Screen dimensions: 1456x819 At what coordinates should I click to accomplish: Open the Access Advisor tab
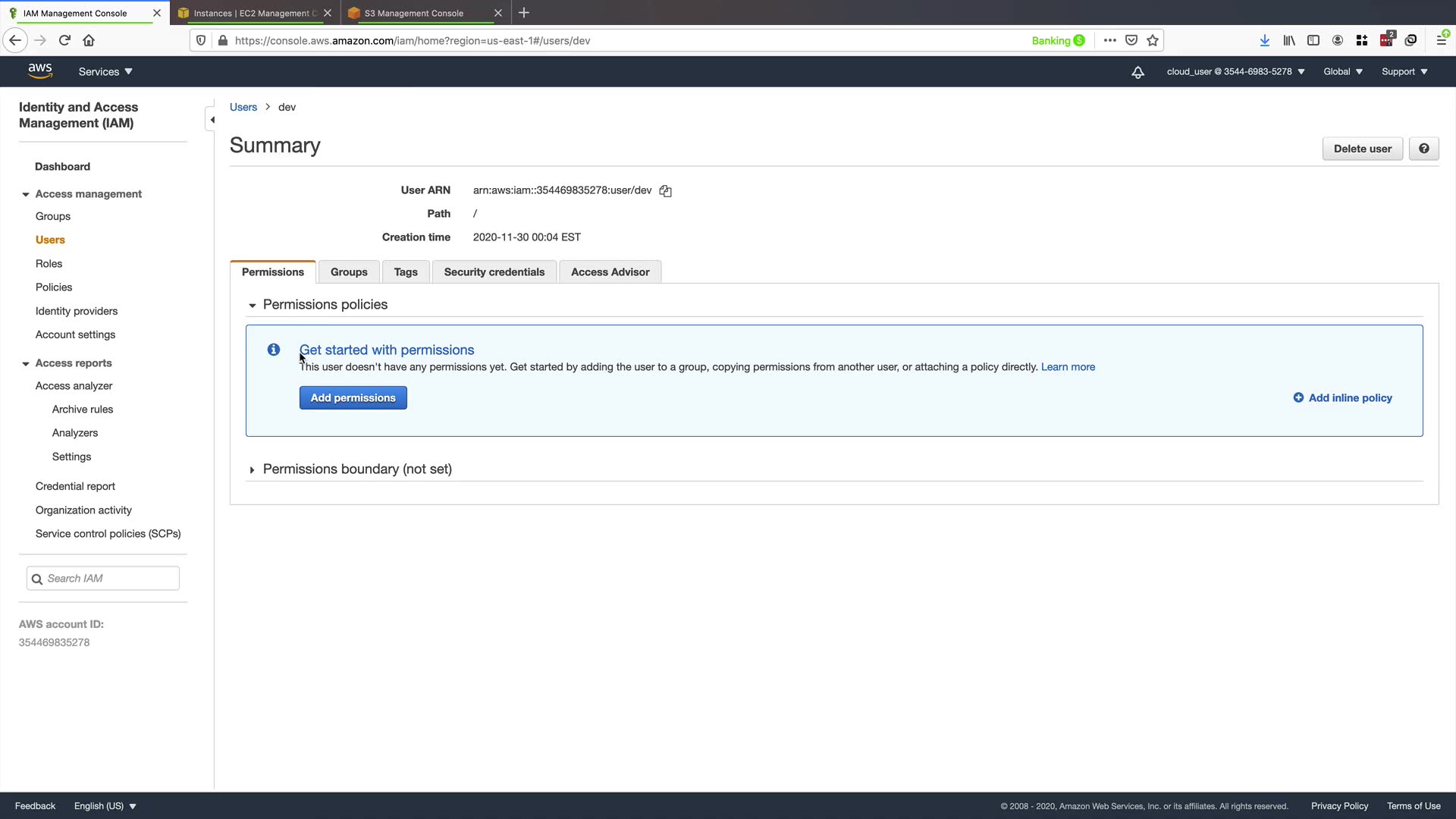pyautogui.click(x=610, y=272)
